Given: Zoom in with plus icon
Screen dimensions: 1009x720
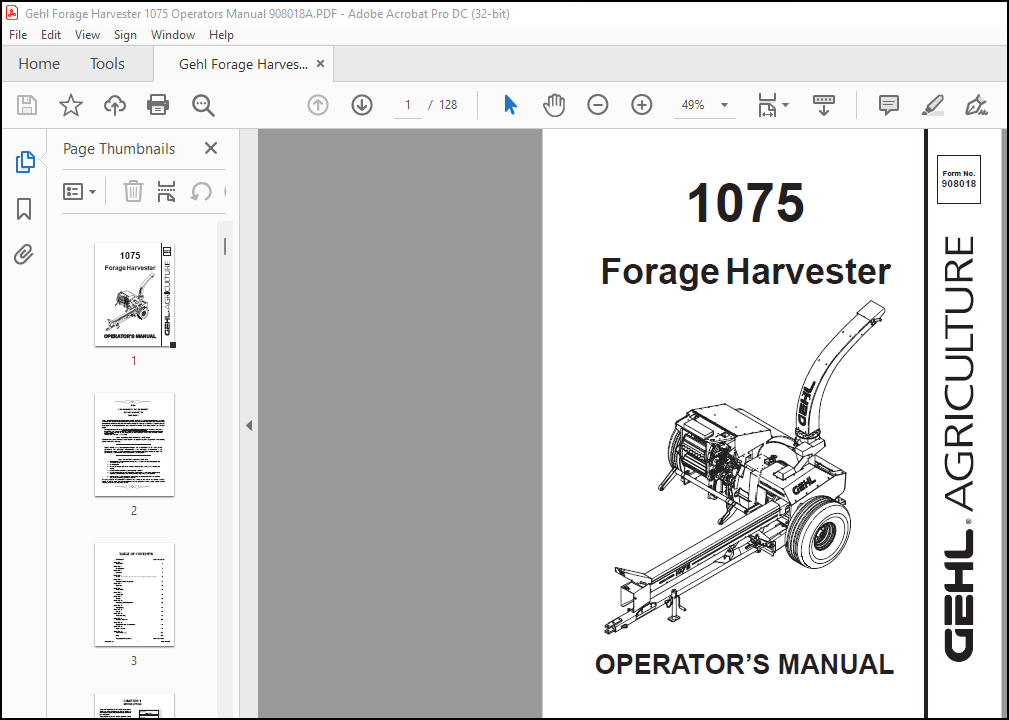Looking at the screenshot, I should (642, 105).
